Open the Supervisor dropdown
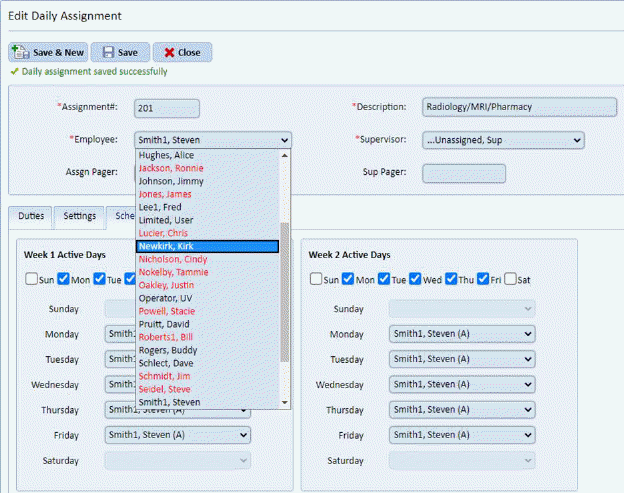The image size is (624, 493). (502, 140)
